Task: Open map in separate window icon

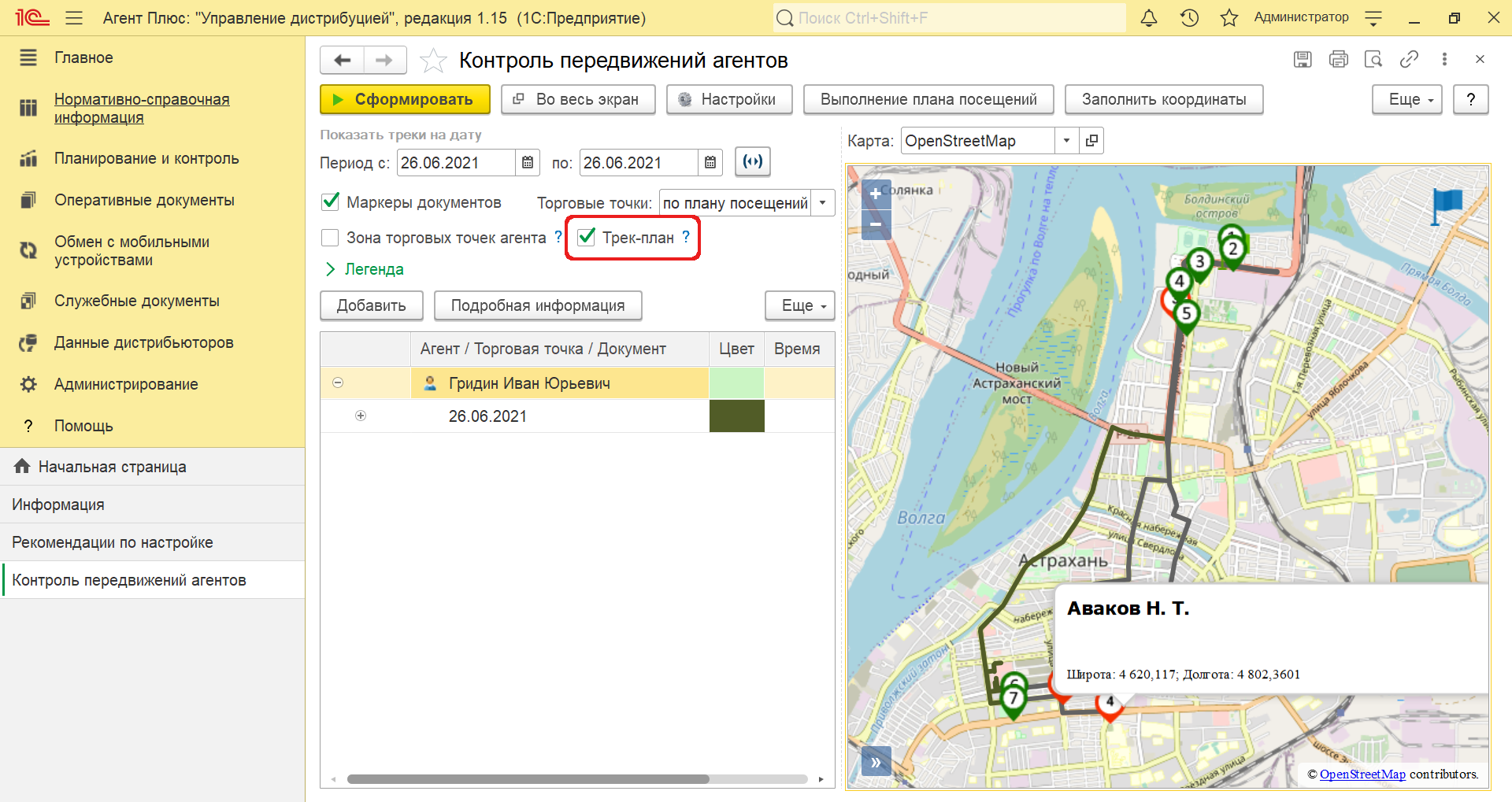Action: point(1091,141)
